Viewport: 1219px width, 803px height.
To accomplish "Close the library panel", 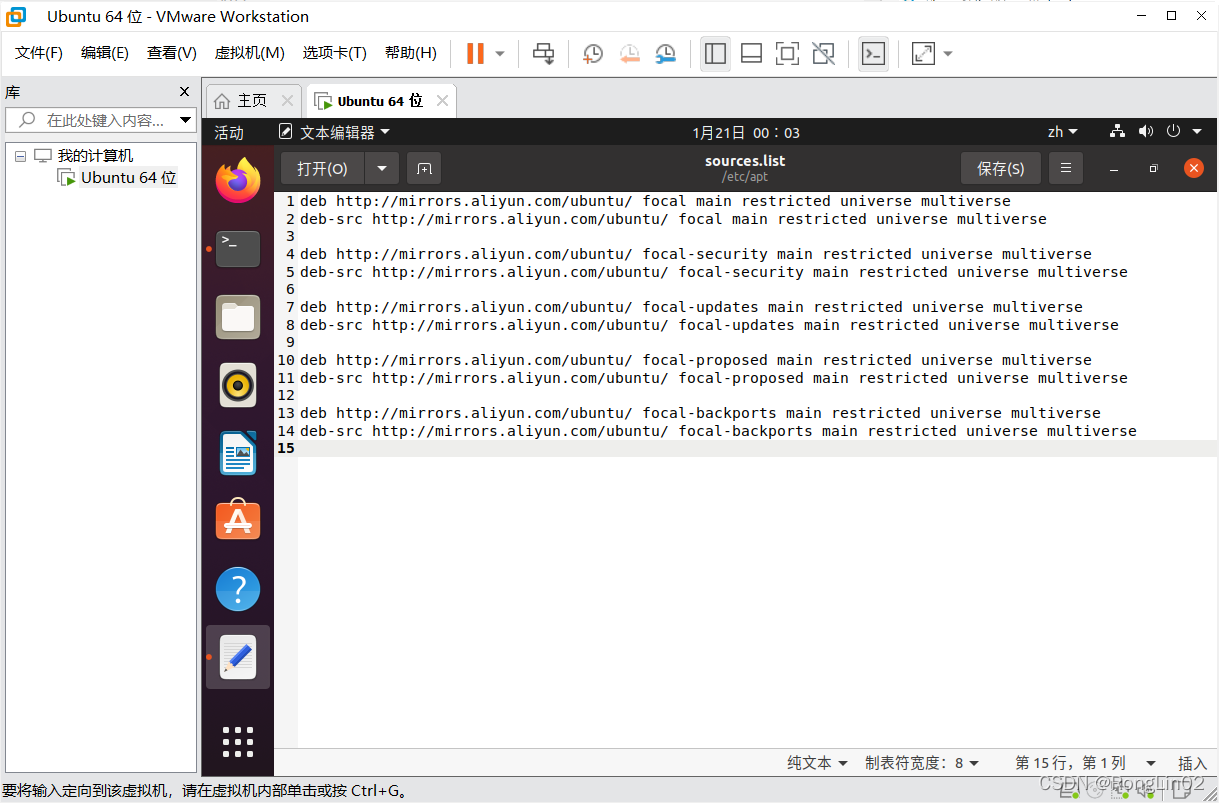I will [x=184, y=92].
